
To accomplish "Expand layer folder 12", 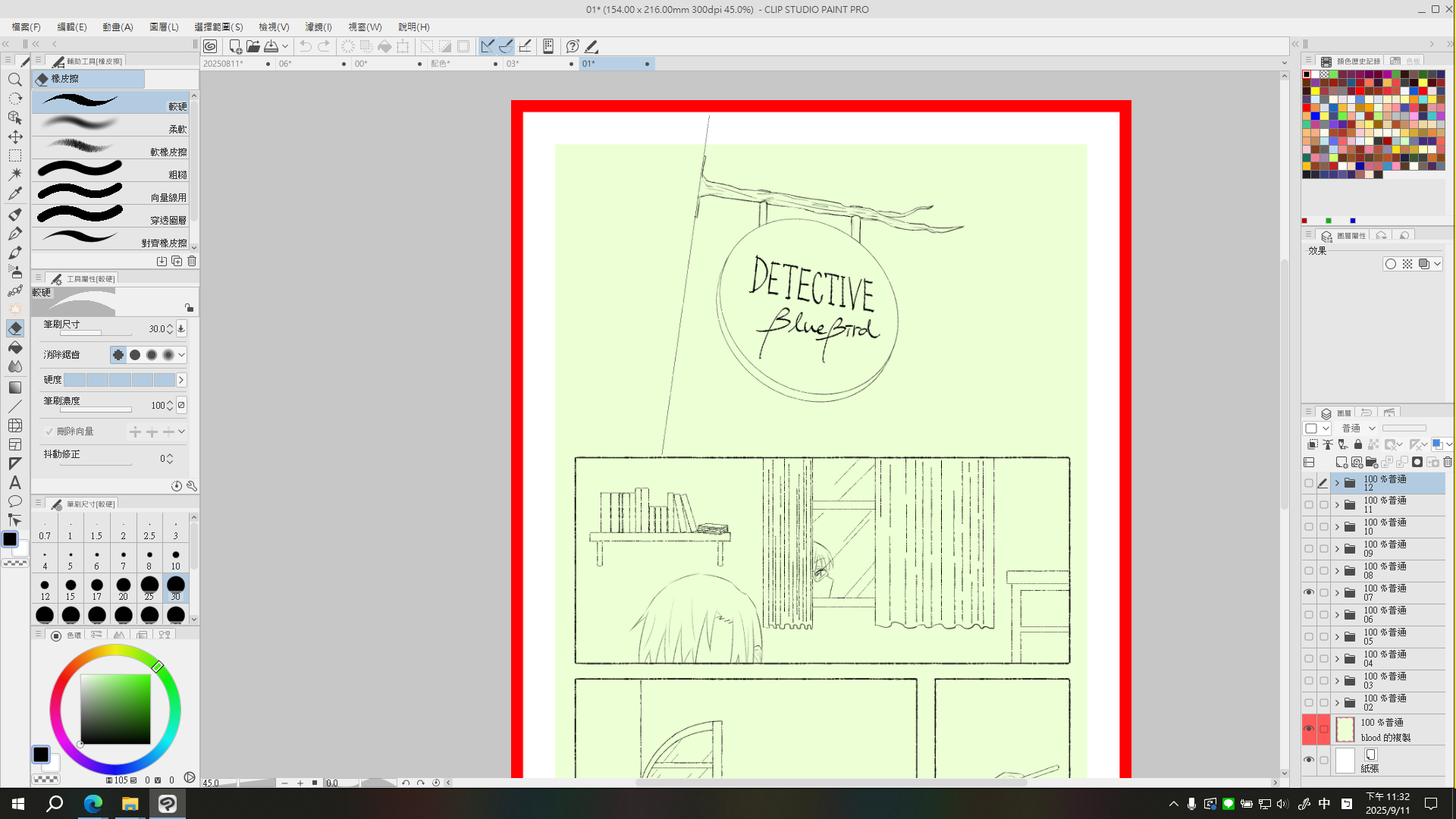I will coord(1337,483).
